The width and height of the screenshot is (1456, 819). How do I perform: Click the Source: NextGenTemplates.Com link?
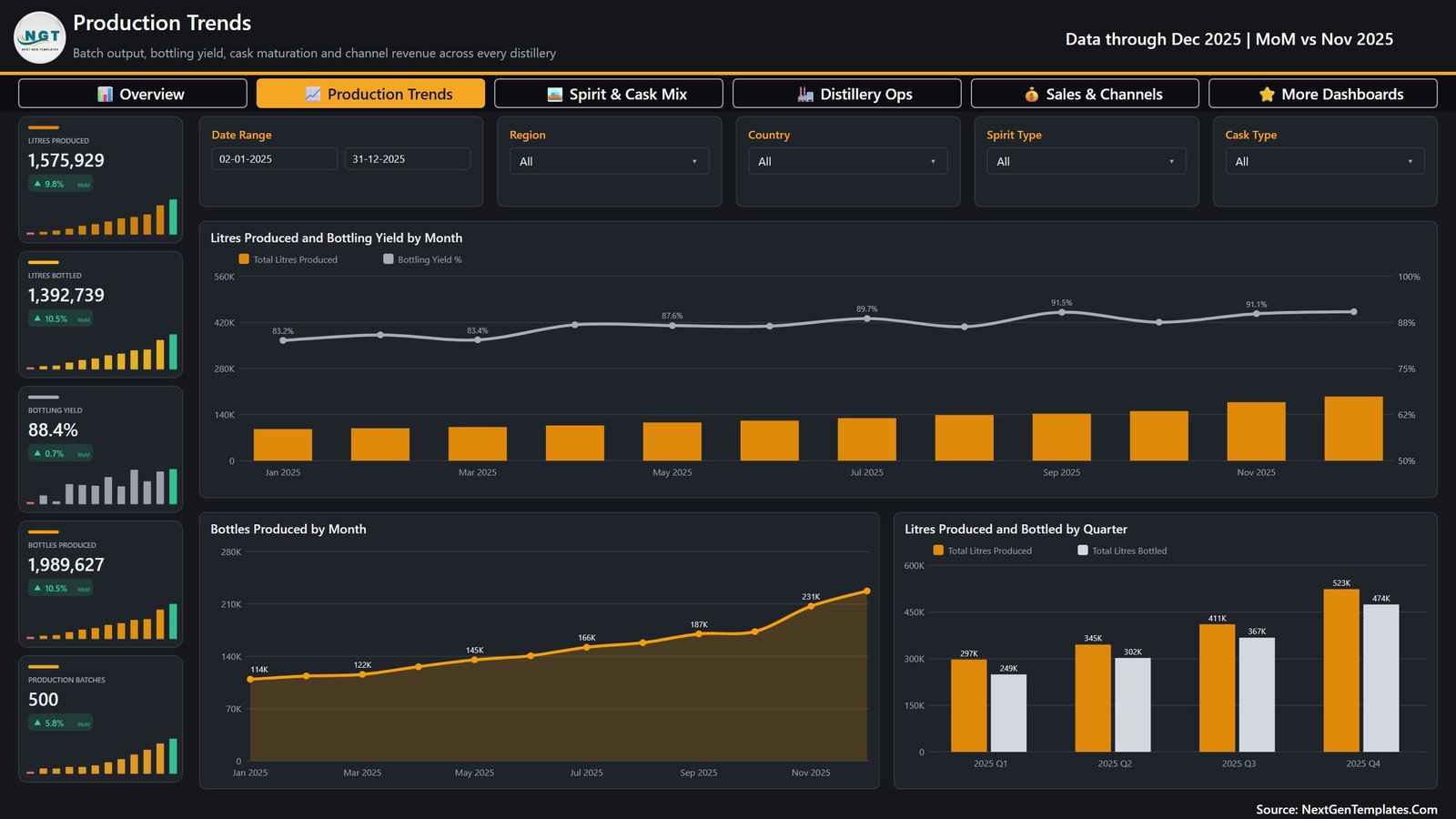coord(1347,809)
